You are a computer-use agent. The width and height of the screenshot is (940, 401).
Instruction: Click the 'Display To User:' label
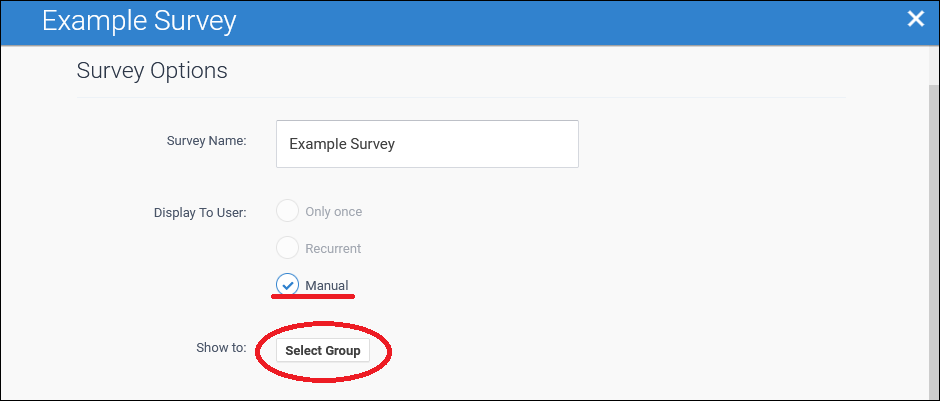tap(200, 212)
